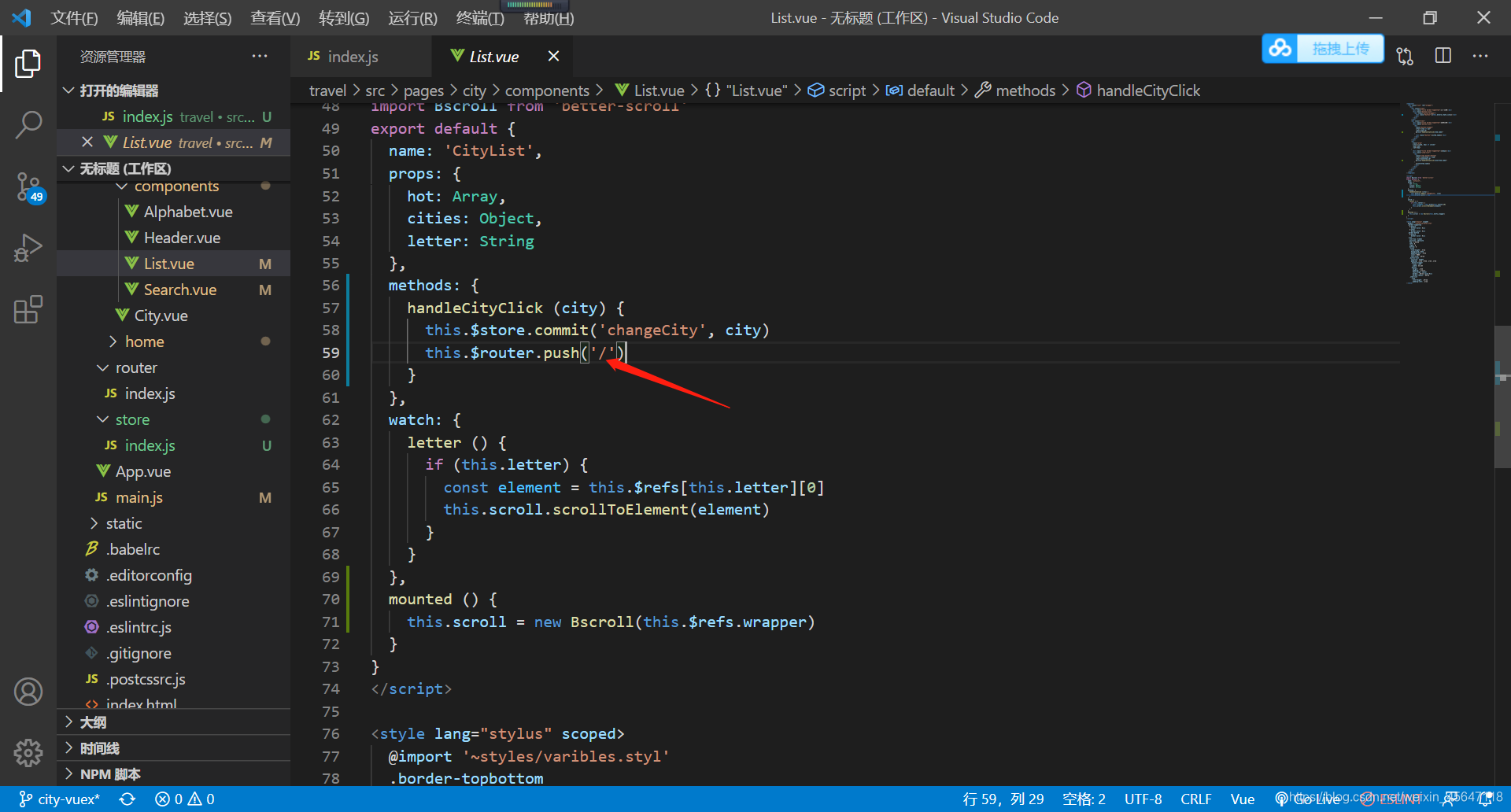Click 行 59, 列 29 cursor position
The width and height of the screenshot is (1511, 812).
[x=1003, y=799]
